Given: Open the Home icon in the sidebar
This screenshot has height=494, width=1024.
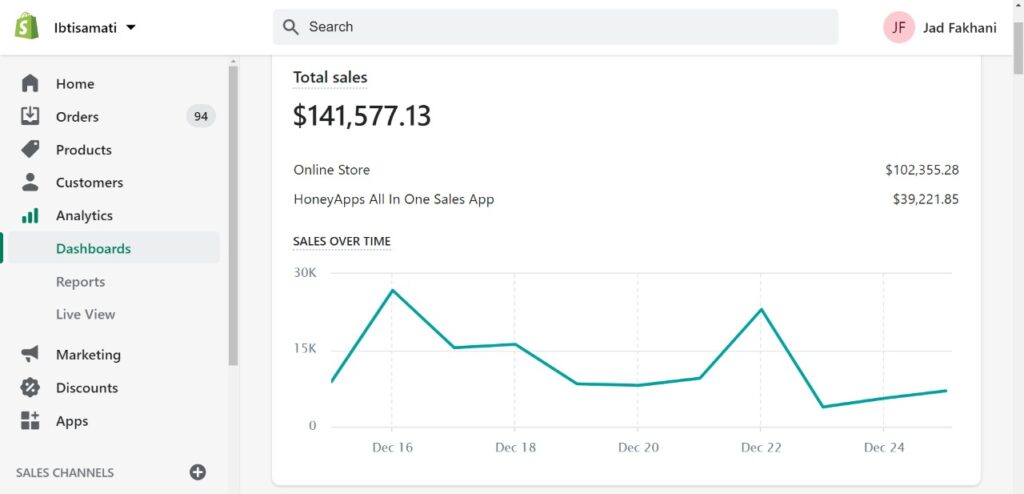Looking at the screenshot, I should coord(30,84).
